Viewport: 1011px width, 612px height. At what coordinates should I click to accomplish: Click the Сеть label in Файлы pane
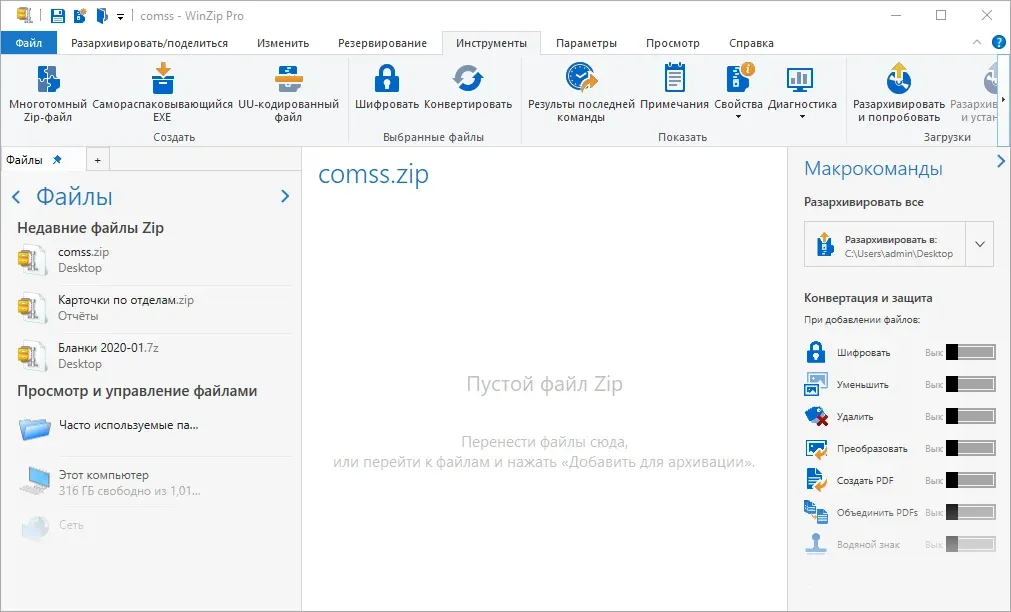[x=71, y=525]
